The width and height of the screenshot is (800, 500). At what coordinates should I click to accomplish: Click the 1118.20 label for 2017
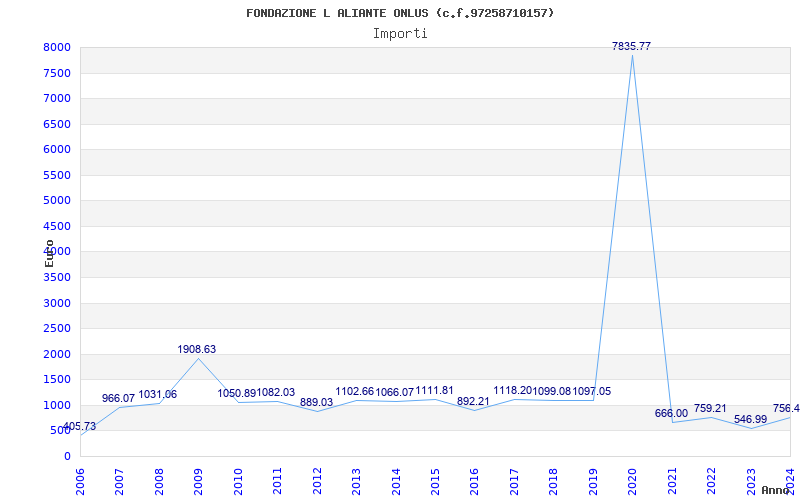(513, 390)
